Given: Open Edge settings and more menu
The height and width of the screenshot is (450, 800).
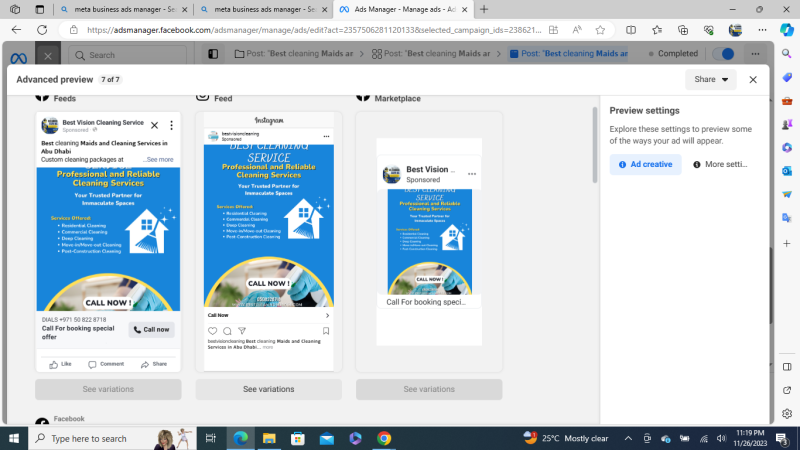Looking at the screenshot, I should pos(762,30).
